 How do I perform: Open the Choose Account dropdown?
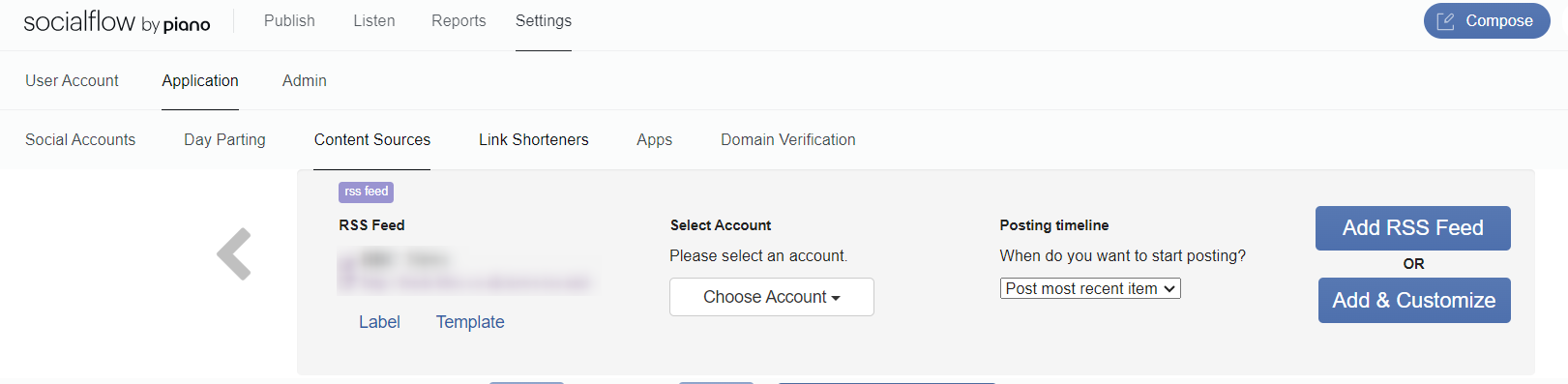pos(772,297)
